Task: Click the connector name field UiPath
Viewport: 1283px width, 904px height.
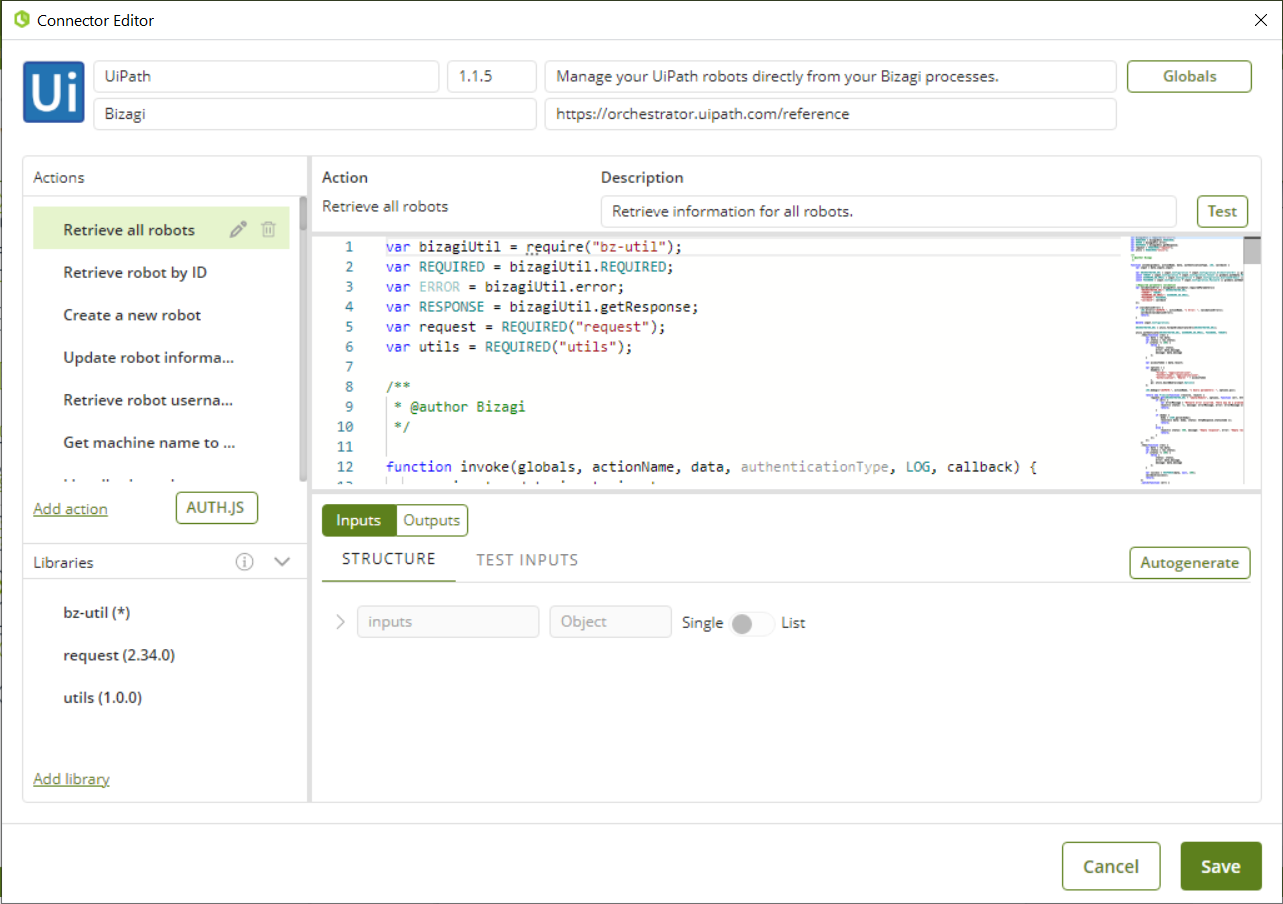Action: point(266,76)
